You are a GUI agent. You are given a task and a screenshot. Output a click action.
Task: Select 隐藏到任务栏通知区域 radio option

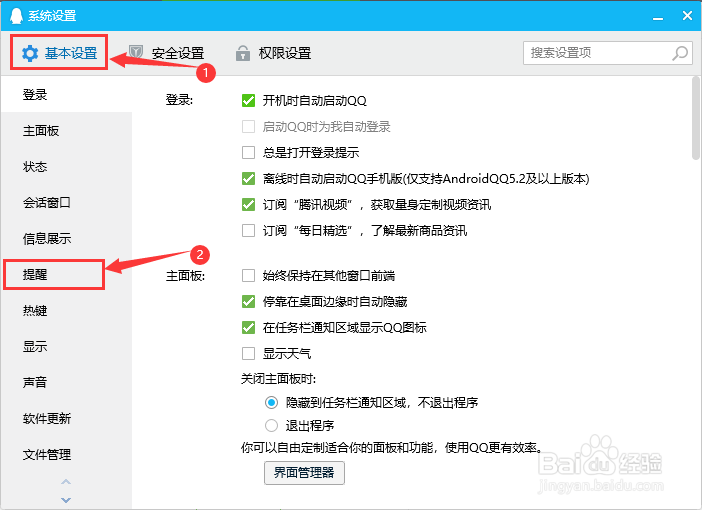pos(271,403)
